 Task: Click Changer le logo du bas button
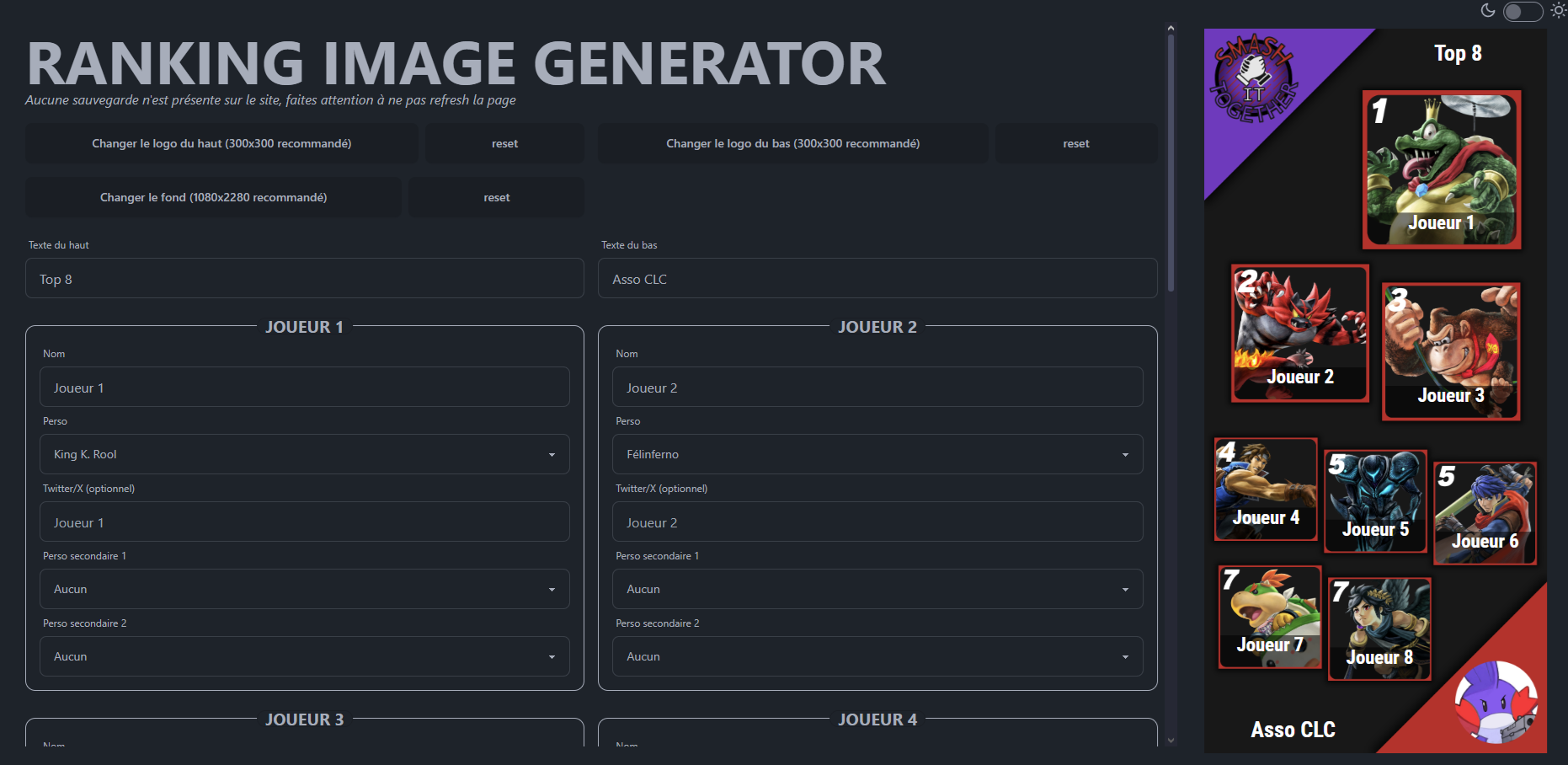click(792, 143)
